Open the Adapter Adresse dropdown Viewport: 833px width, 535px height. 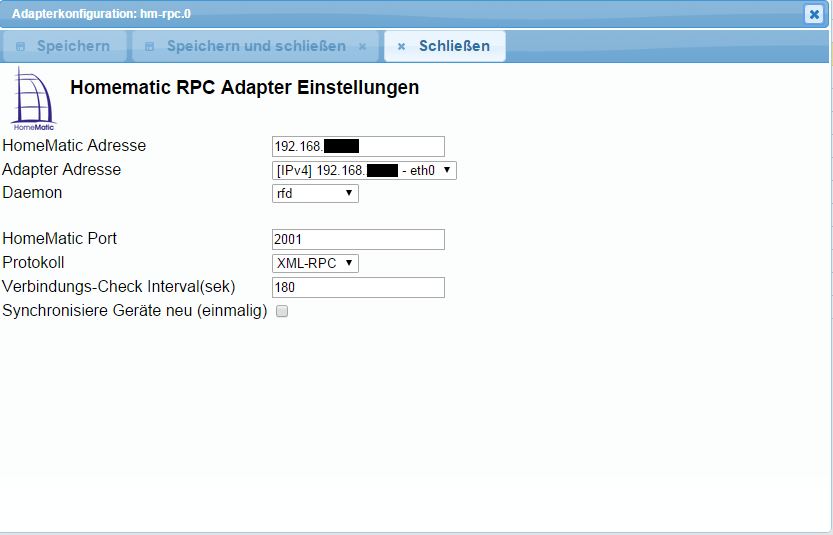point(364,171)
